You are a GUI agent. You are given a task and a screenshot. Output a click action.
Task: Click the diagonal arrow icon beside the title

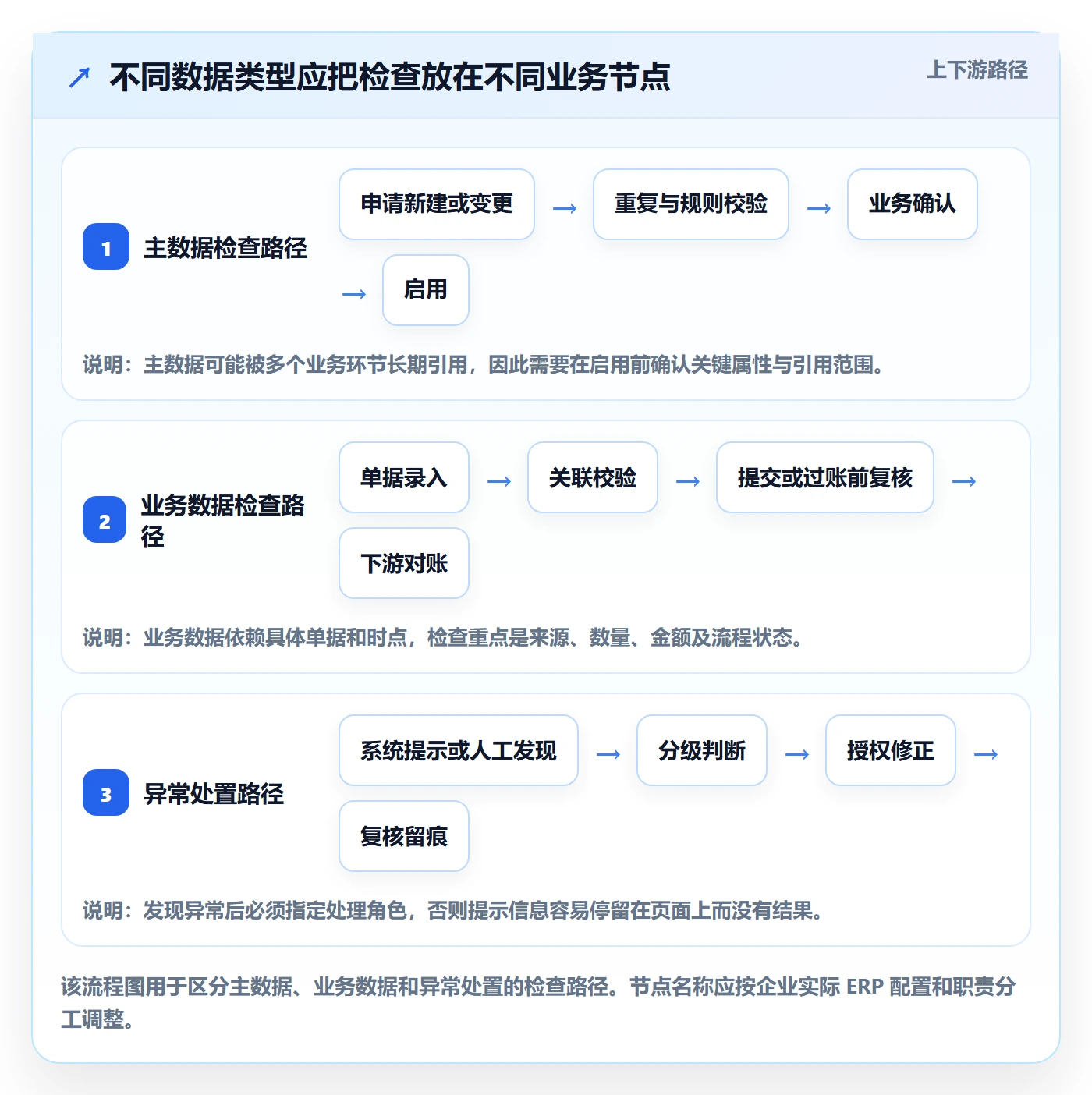(80, 77)
